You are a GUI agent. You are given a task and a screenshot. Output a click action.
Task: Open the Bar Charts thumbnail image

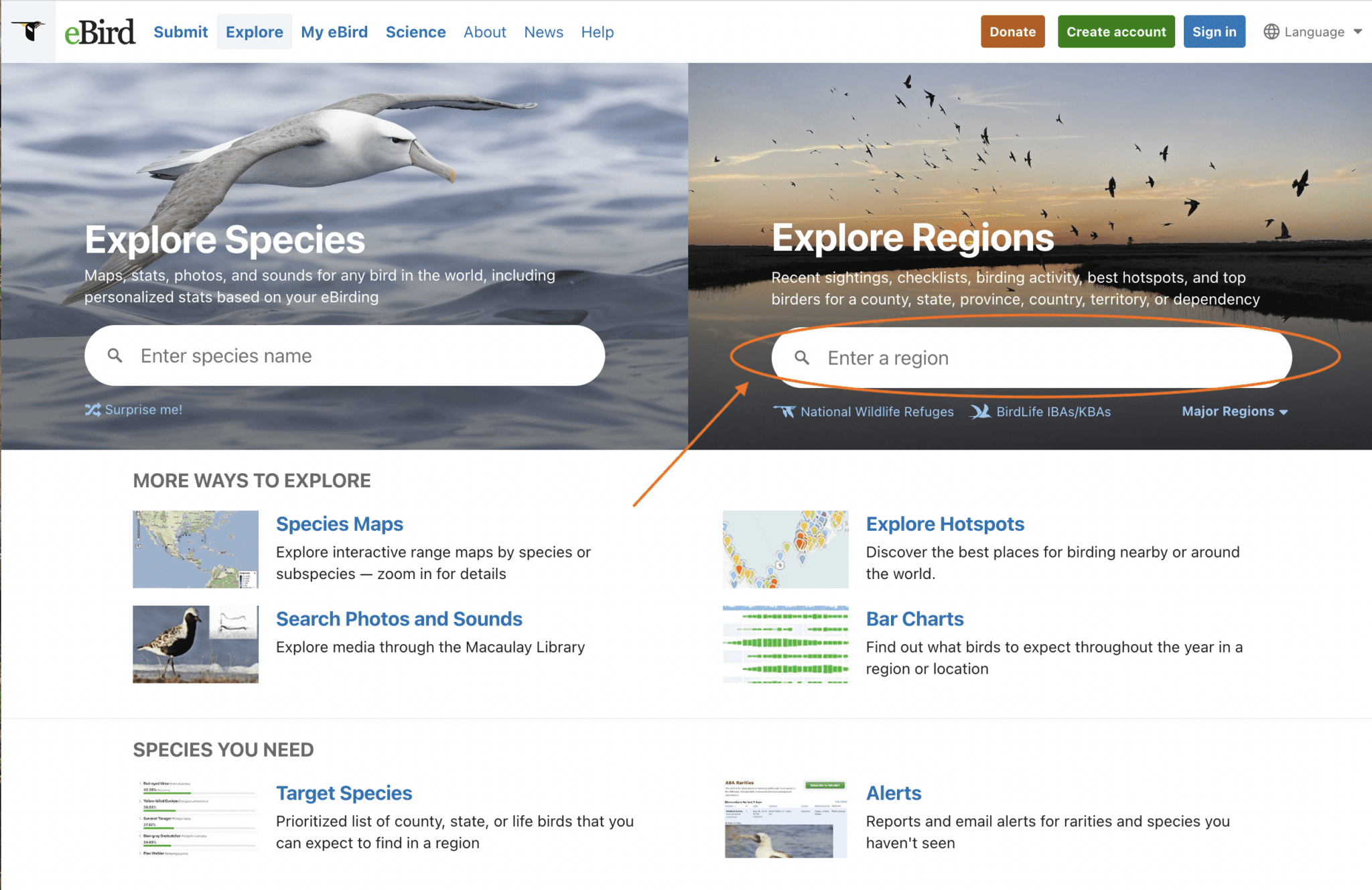coord(785,644)
